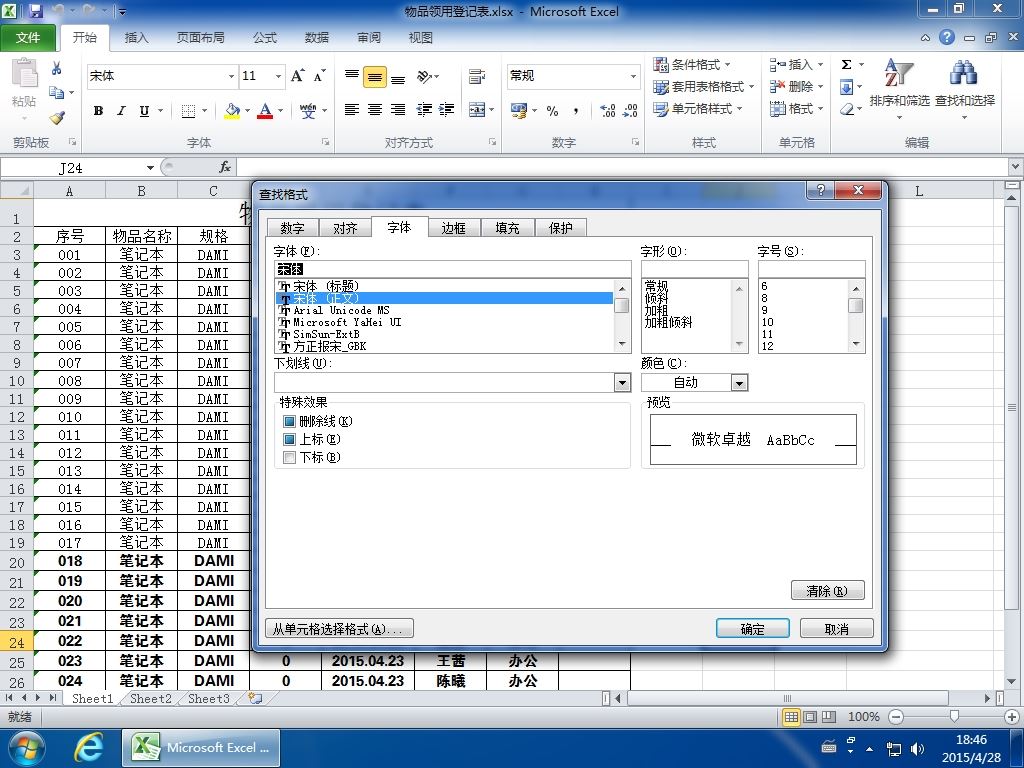Open the 文件 File menu
The width and height of the screenshot is (1024, 768).
click(x=27, y=38)
